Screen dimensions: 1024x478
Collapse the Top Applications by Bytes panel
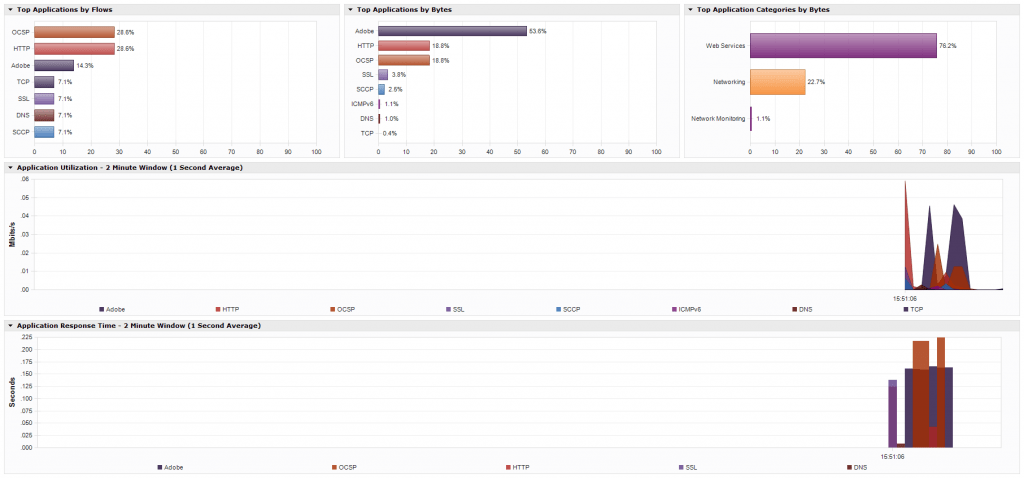[351, 9]
